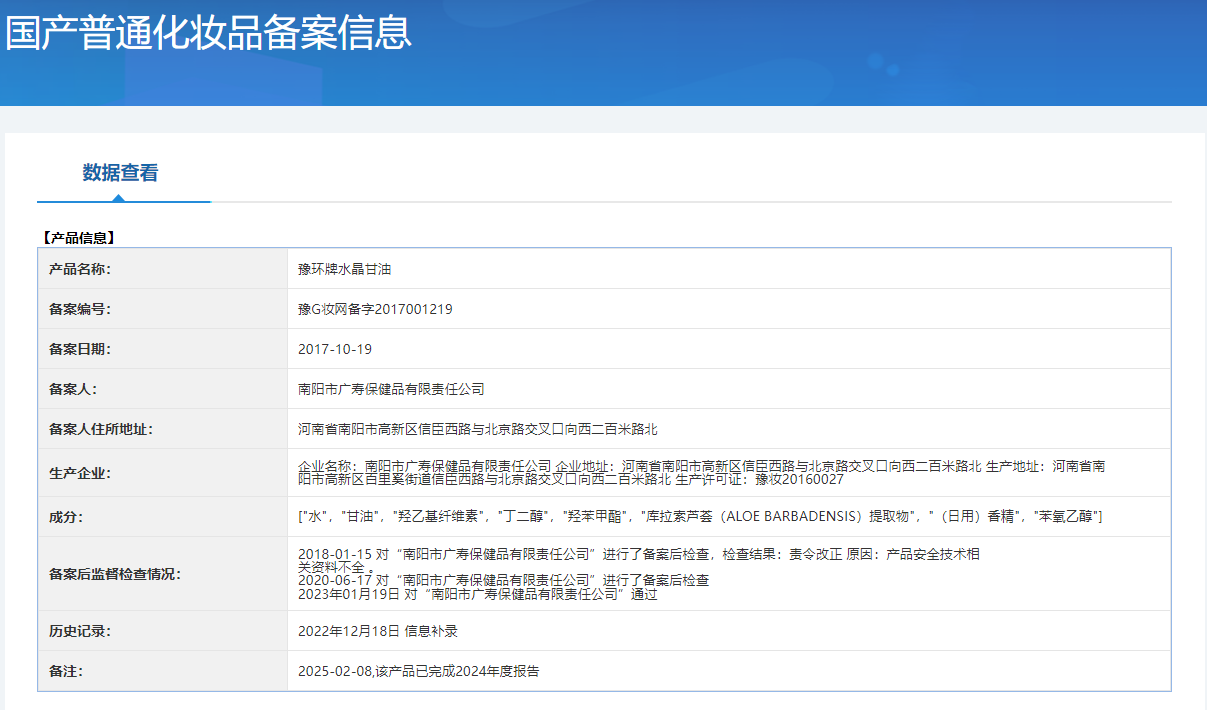This screenshot has height=710, width=1207.
Task: Click the 国产普通化妆品备案信息 page title
Action: 208,32
